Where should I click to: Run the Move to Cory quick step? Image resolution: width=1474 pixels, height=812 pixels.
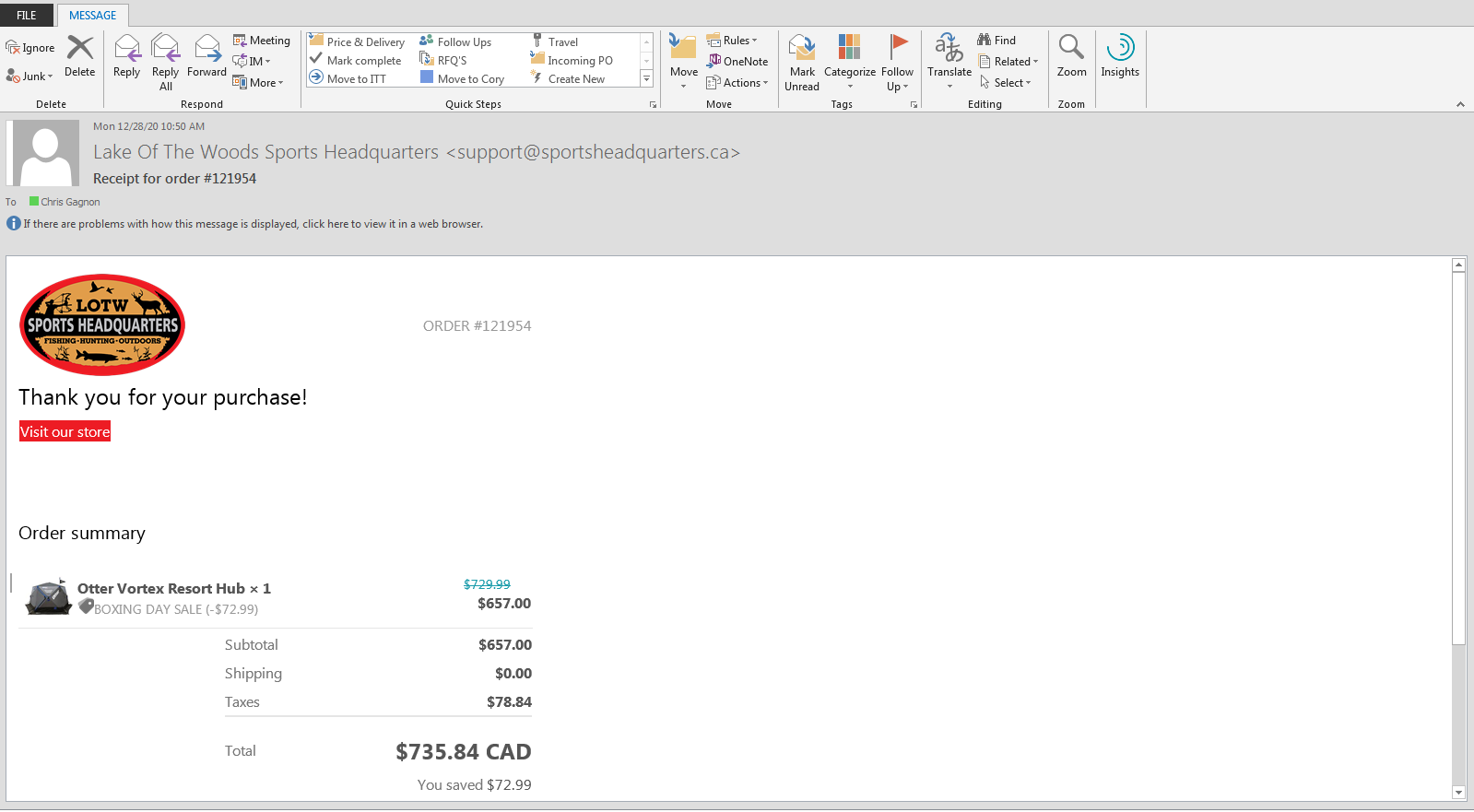tap(462, 78)
